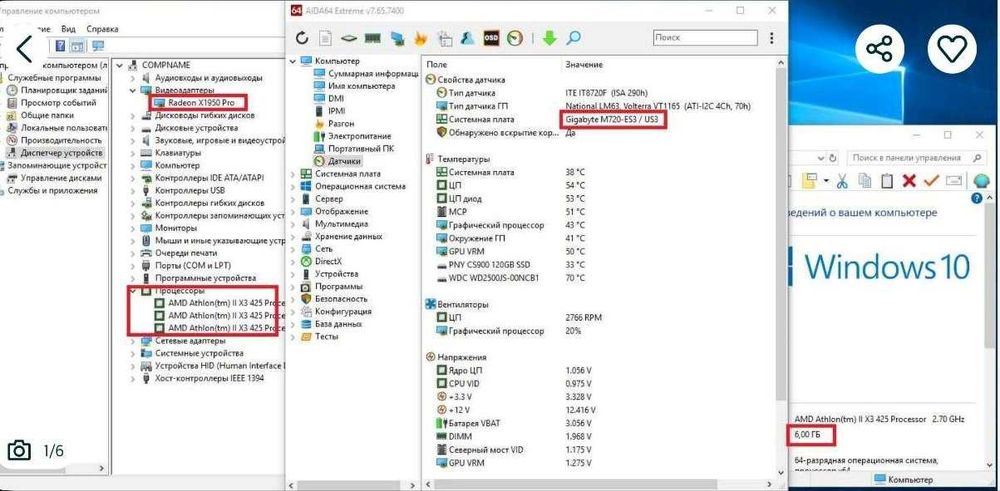
Task: Click the network computers icon in AIDA64 toolbar
Action: pyautogui.click(x=397, y=38)
